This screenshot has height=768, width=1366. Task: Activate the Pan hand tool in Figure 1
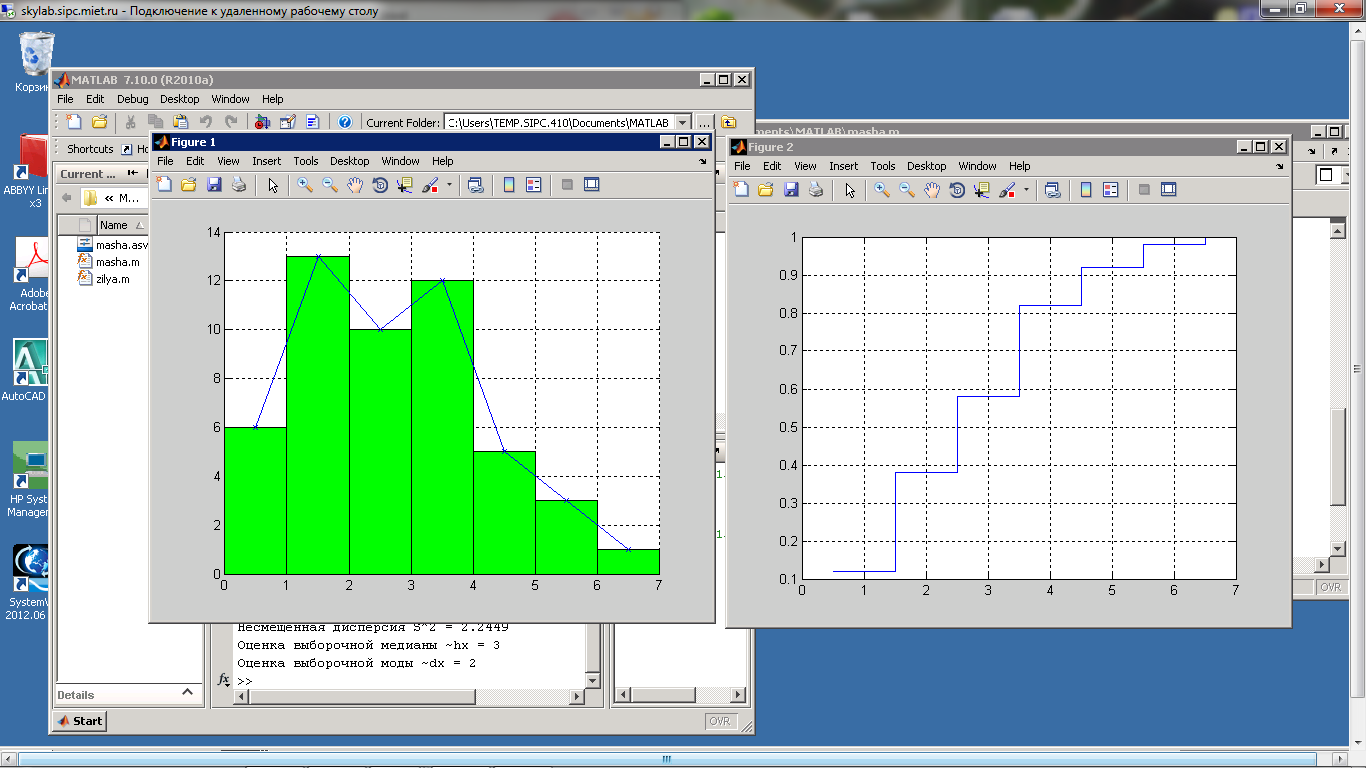click(x=355, y=185)
